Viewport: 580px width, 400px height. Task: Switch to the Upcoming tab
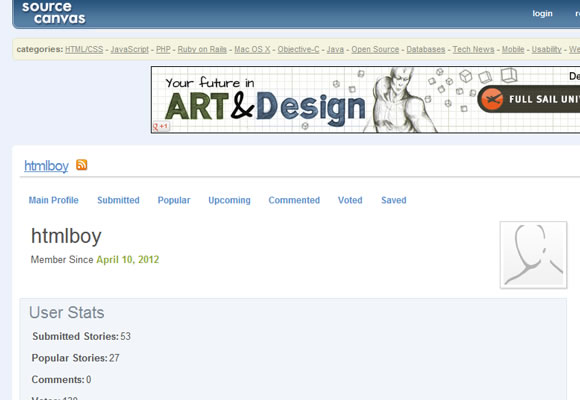229,200
